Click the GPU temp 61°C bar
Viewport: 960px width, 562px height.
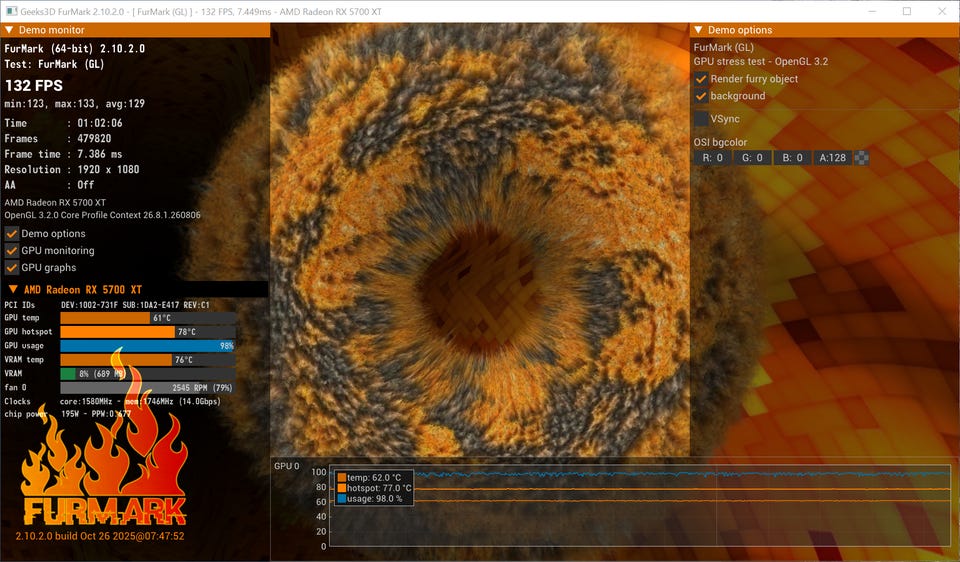(x=148, y=318)
